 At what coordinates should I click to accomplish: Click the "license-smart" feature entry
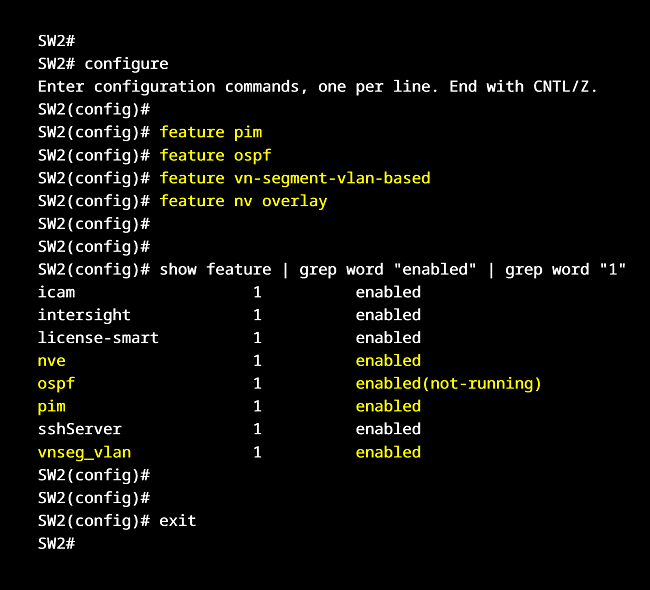point(98,338)
